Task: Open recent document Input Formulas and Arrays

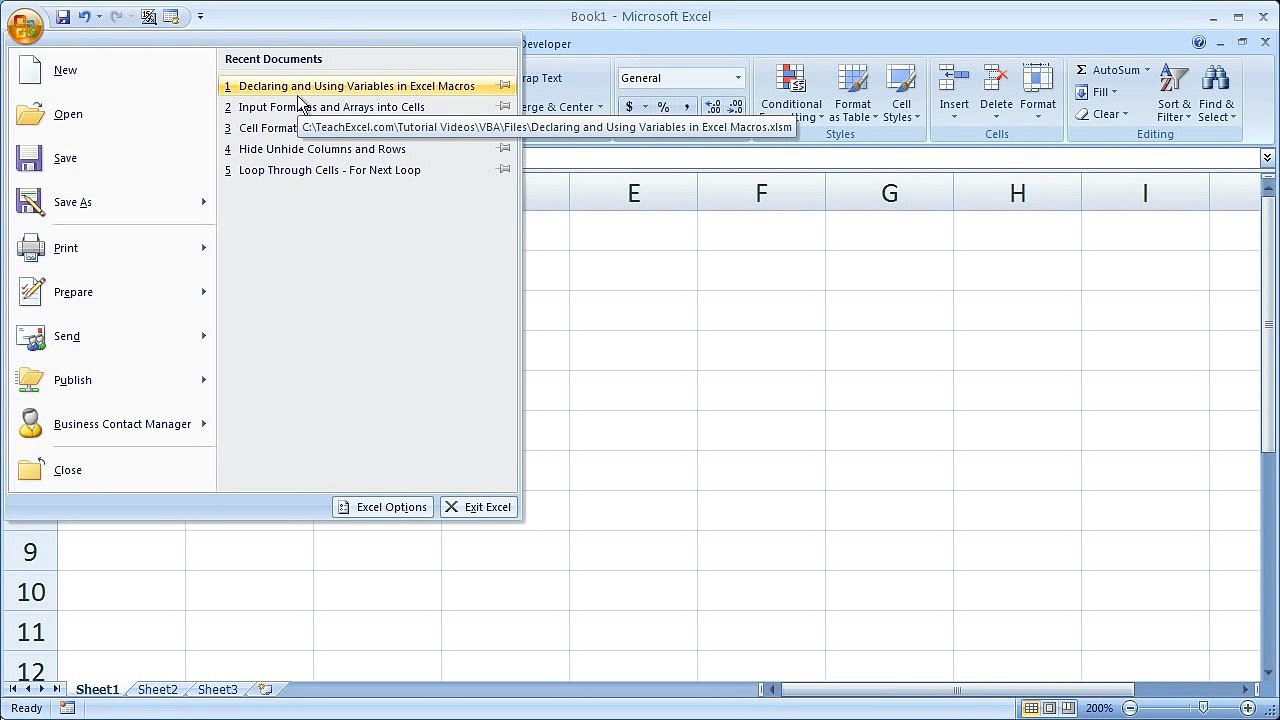Action: tap(331, 107)
